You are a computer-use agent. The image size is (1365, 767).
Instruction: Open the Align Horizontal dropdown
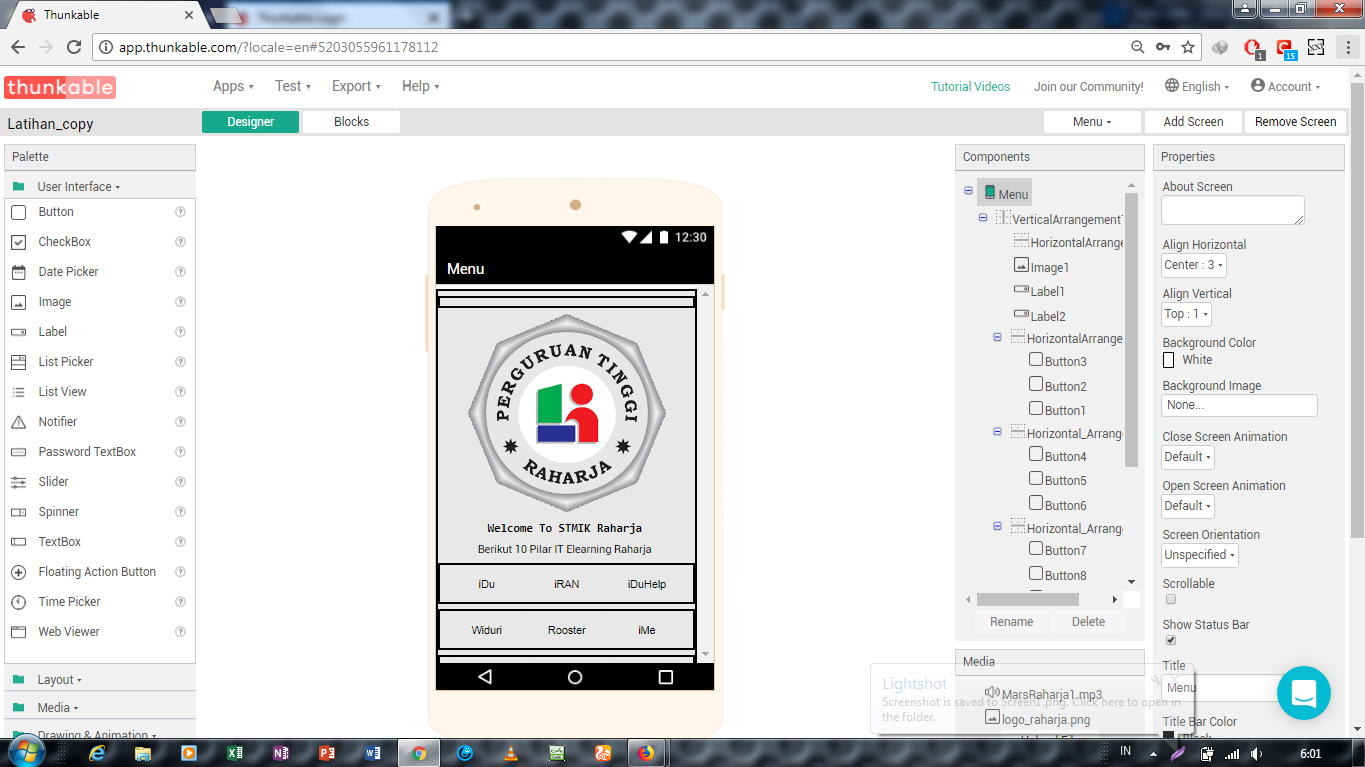(x=1193, y=265)
